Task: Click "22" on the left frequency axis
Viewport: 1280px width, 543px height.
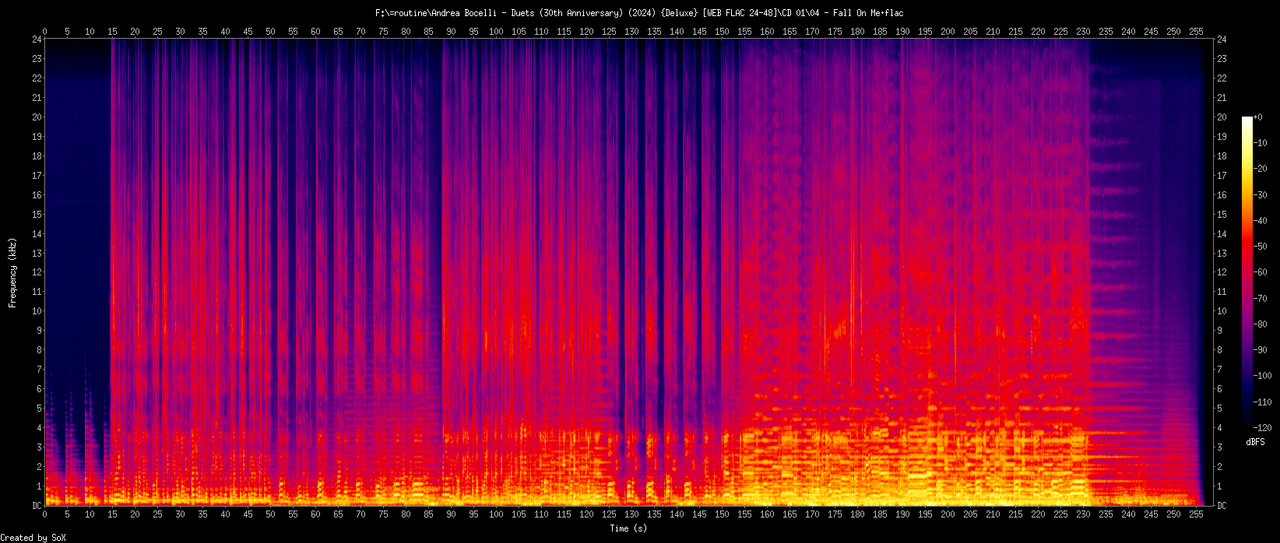Action: pyautogui.click(x=36, y=78)
